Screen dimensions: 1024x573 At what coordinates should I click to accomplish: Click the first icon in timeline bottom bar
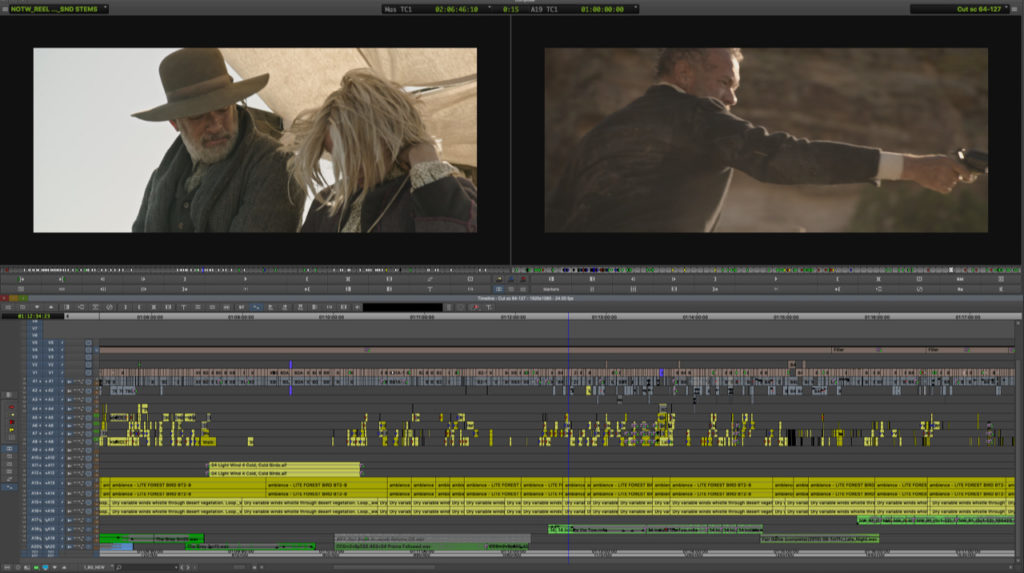[7, 567]
